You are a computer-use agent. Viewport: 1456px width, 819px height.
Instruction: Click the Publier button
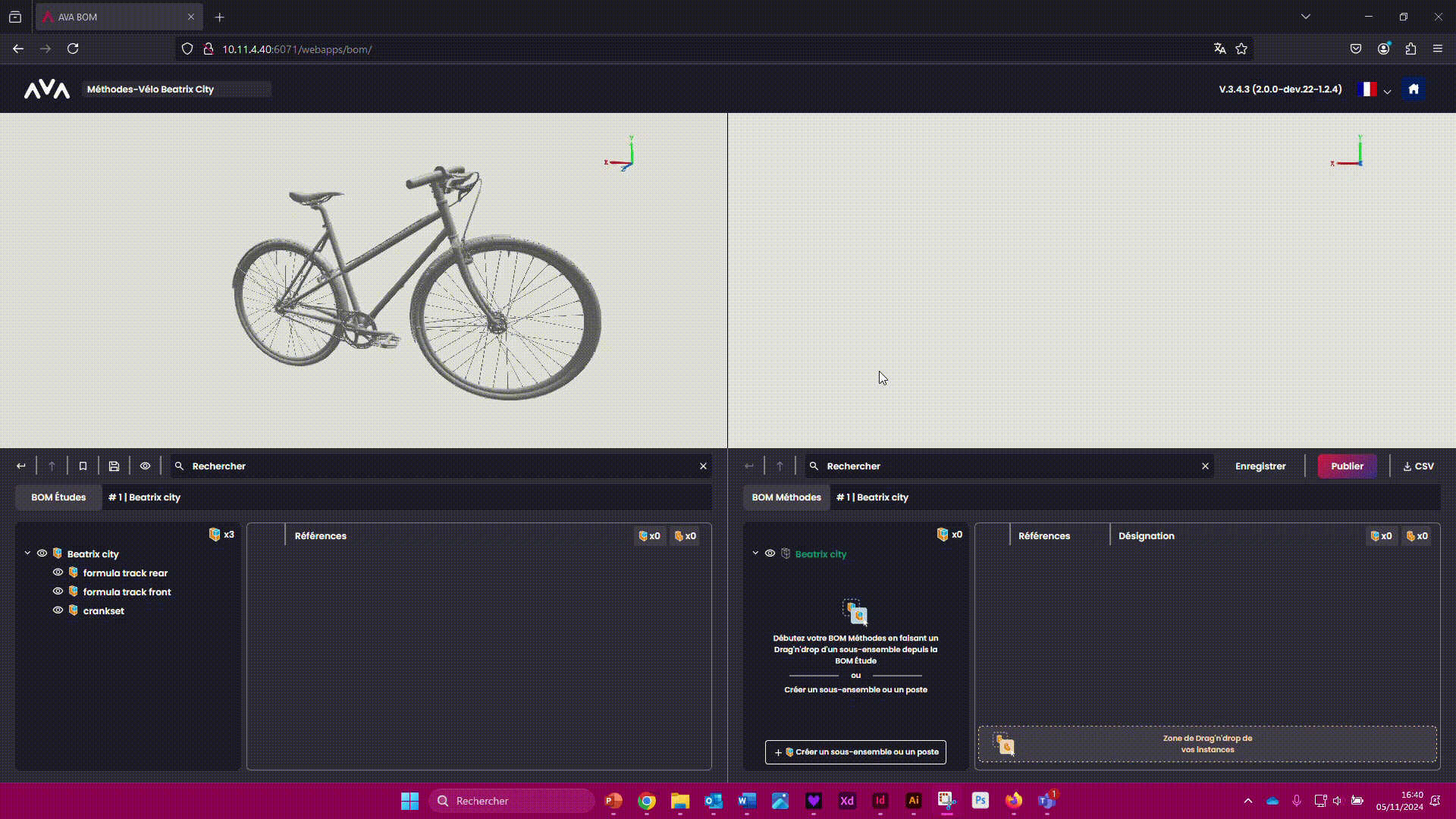point(1347,466)
